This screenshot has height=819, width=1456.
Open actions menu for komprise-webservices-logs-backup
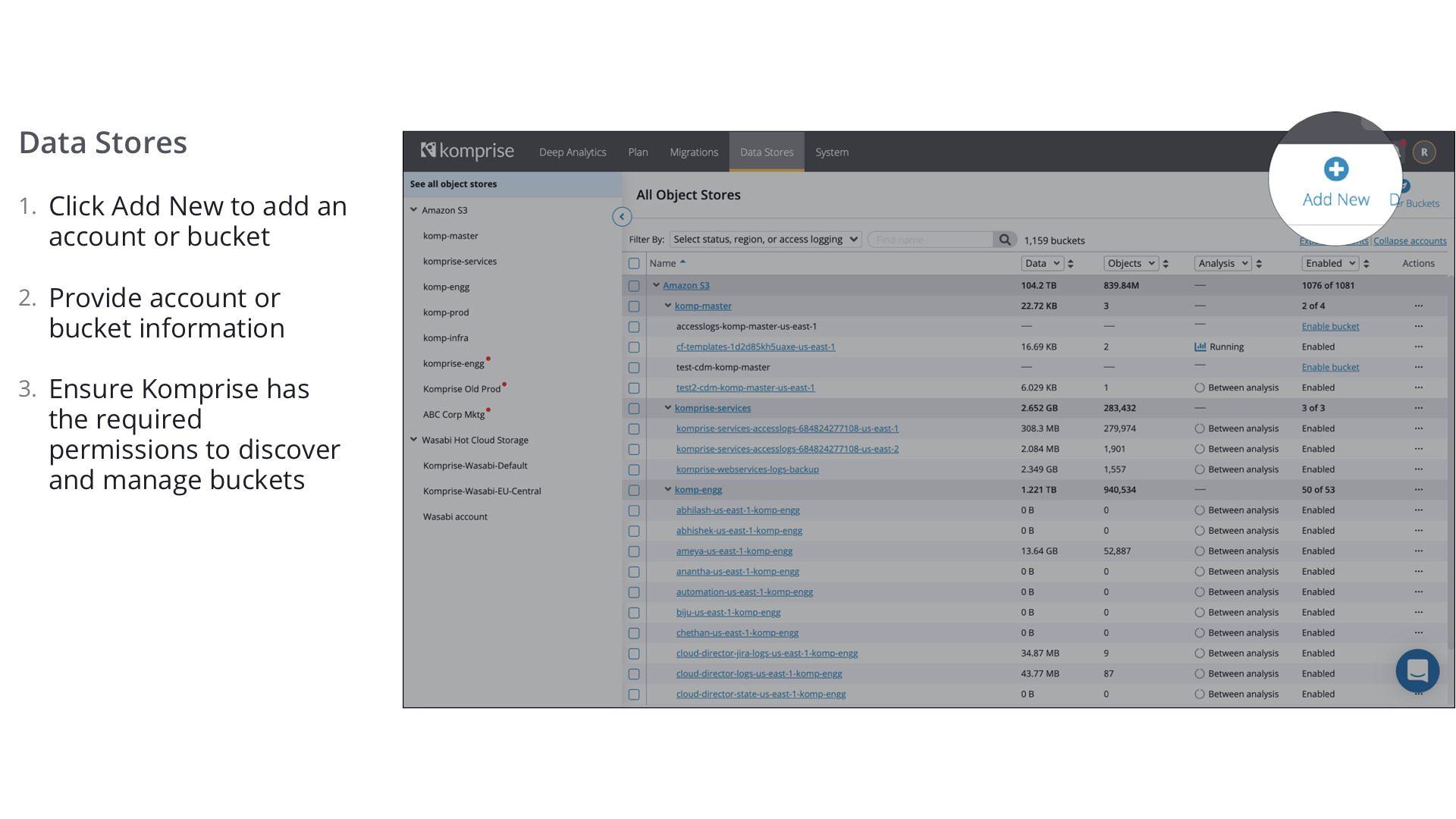coord(1419,469)
